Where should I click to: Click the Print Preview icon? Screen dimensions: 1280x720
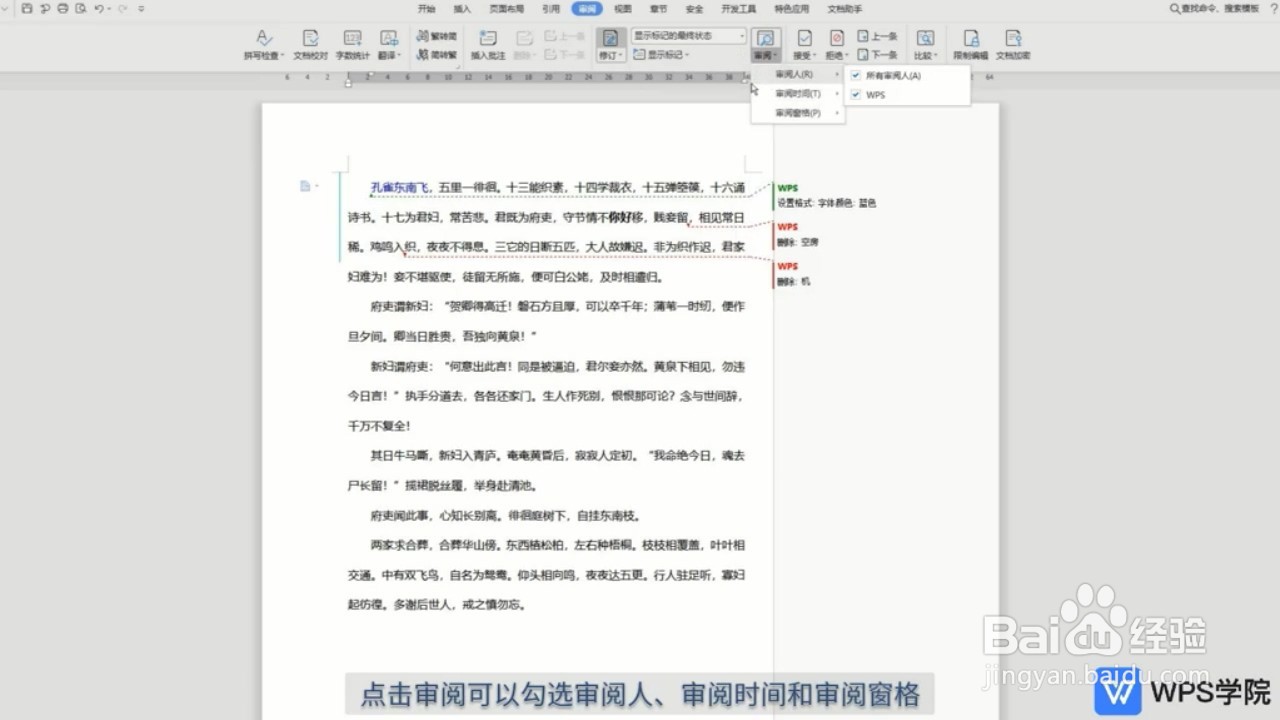click(x=81, y=8)
